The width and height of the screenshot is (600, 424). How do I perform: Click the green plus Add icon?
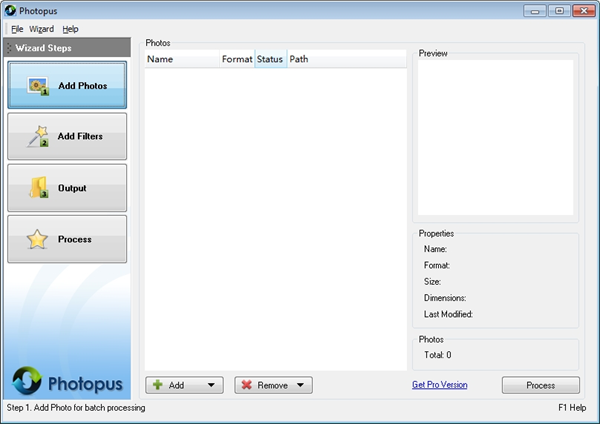[158, 385]
